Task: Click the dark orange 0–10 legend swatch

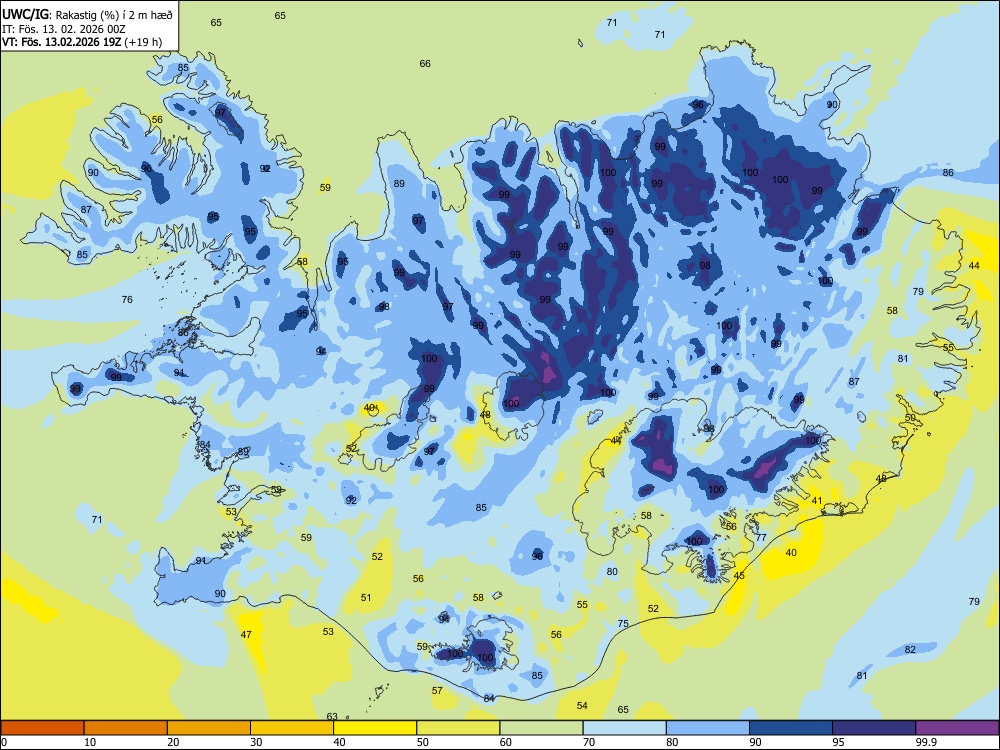Action: pos(42,728)
